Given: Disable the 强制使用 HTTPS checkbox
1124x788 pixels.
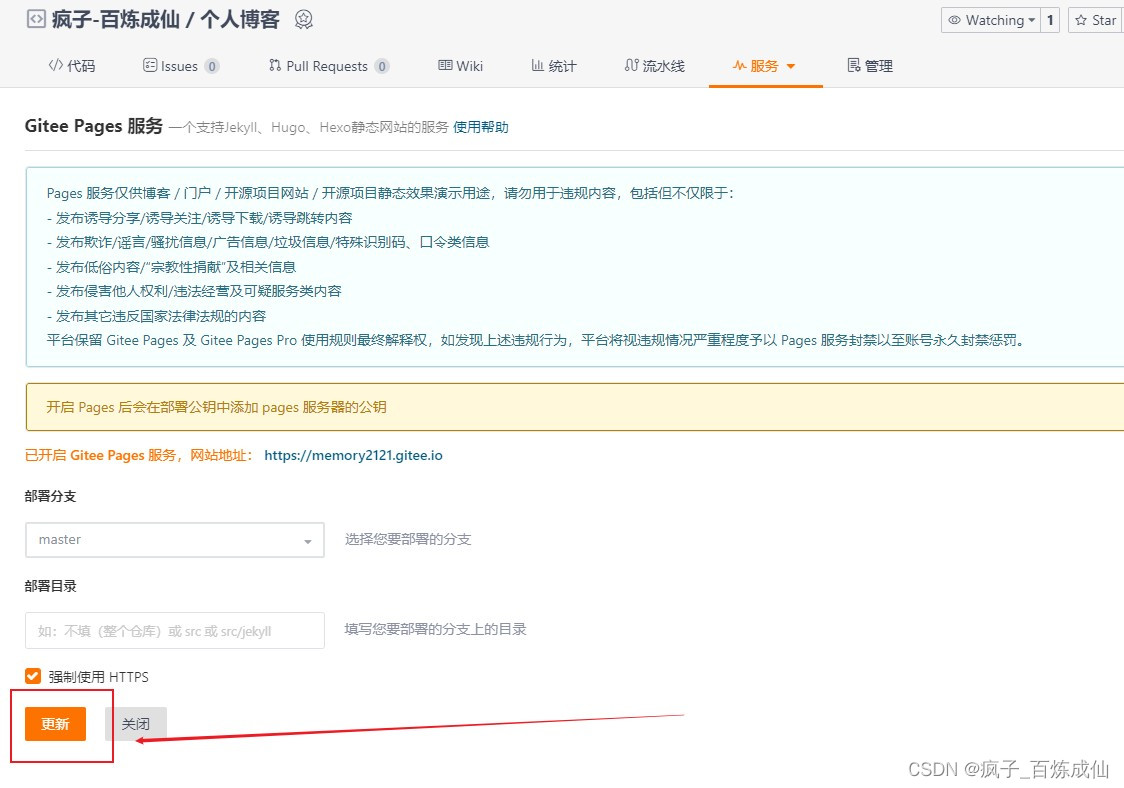Looking at the screenshot, I should pos(31,676).
